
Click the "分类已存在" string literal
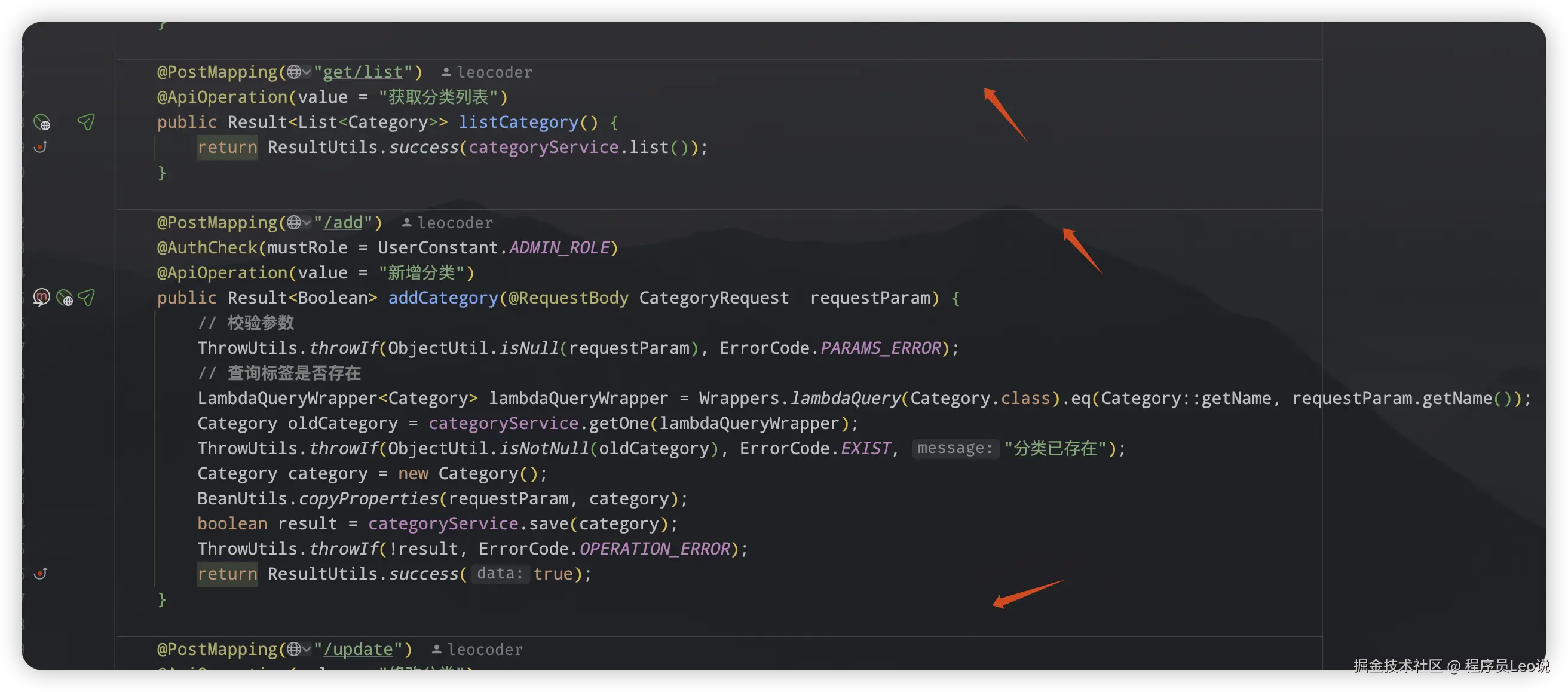(x=1055, y=448)
